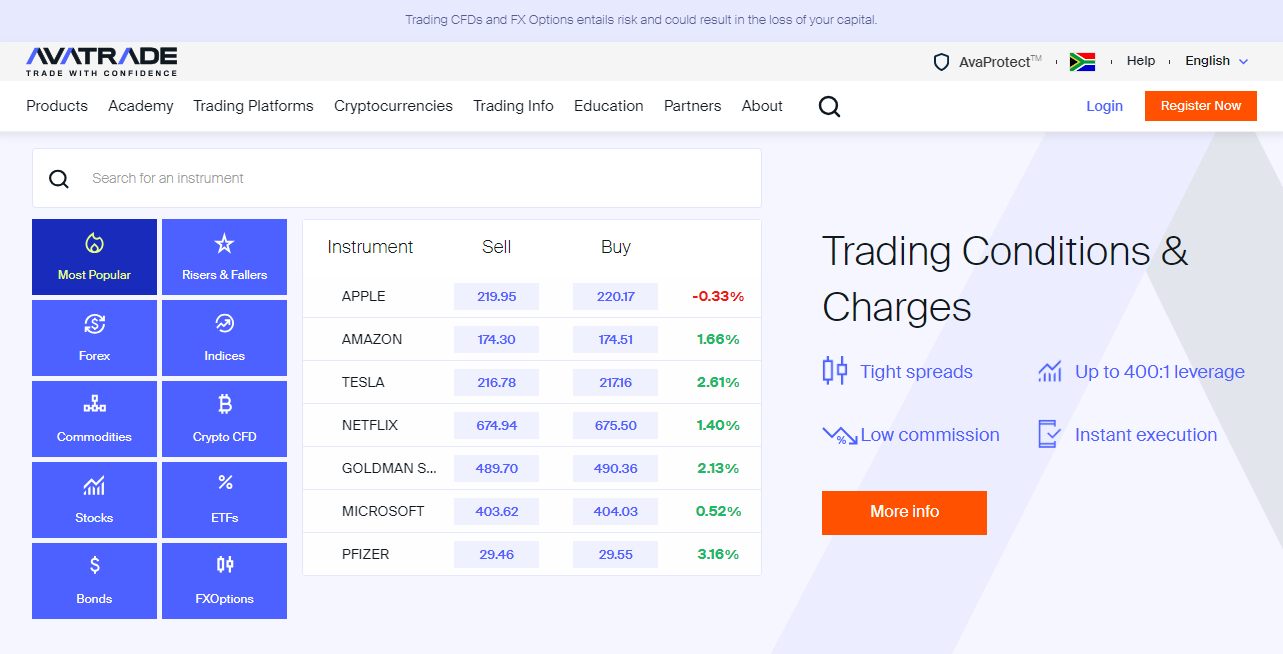Open site search magnifier in navbar
The width and height of the screenshot is (1283, 654).
(x=829, y=106)
